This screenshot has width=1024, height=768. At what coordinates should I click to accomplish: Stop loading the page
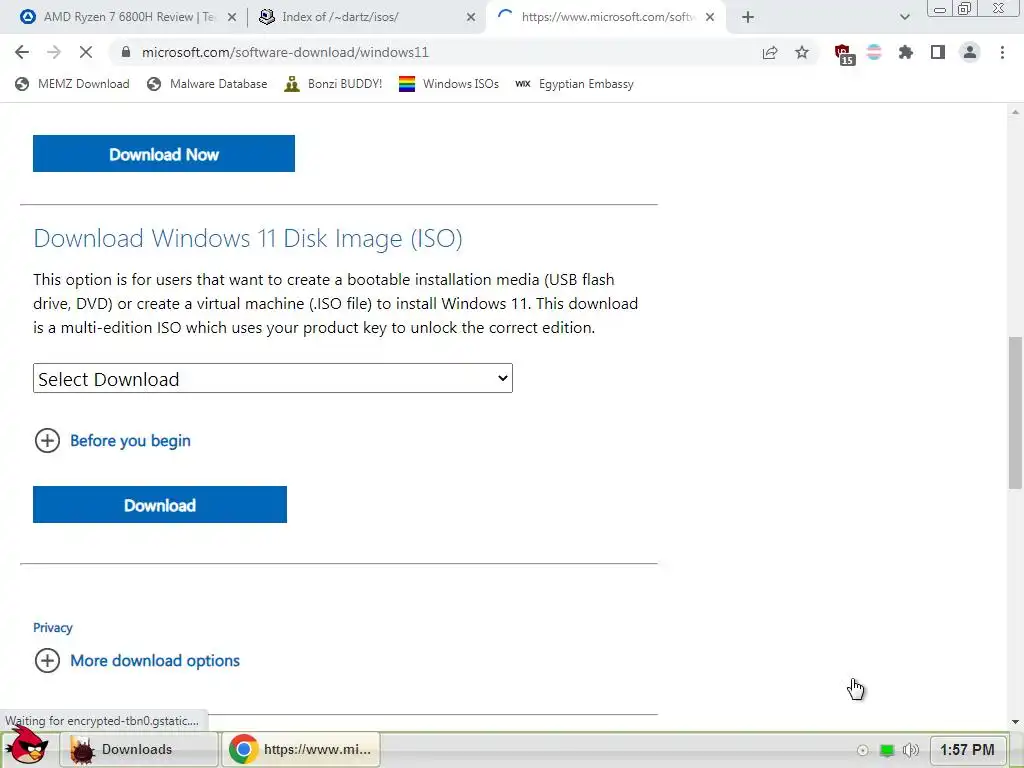coord(86,52)
